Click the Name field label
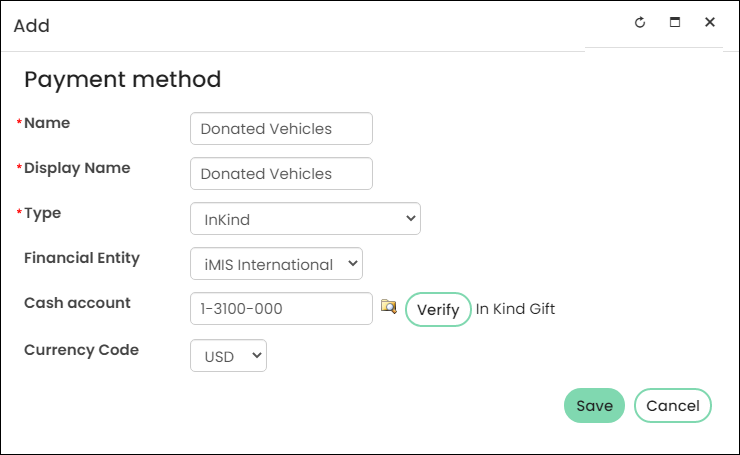 [47, 123]
